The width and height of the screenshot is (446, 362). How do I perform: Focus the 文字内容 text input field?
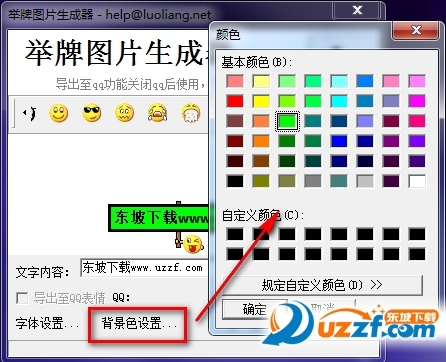[144, 268]
